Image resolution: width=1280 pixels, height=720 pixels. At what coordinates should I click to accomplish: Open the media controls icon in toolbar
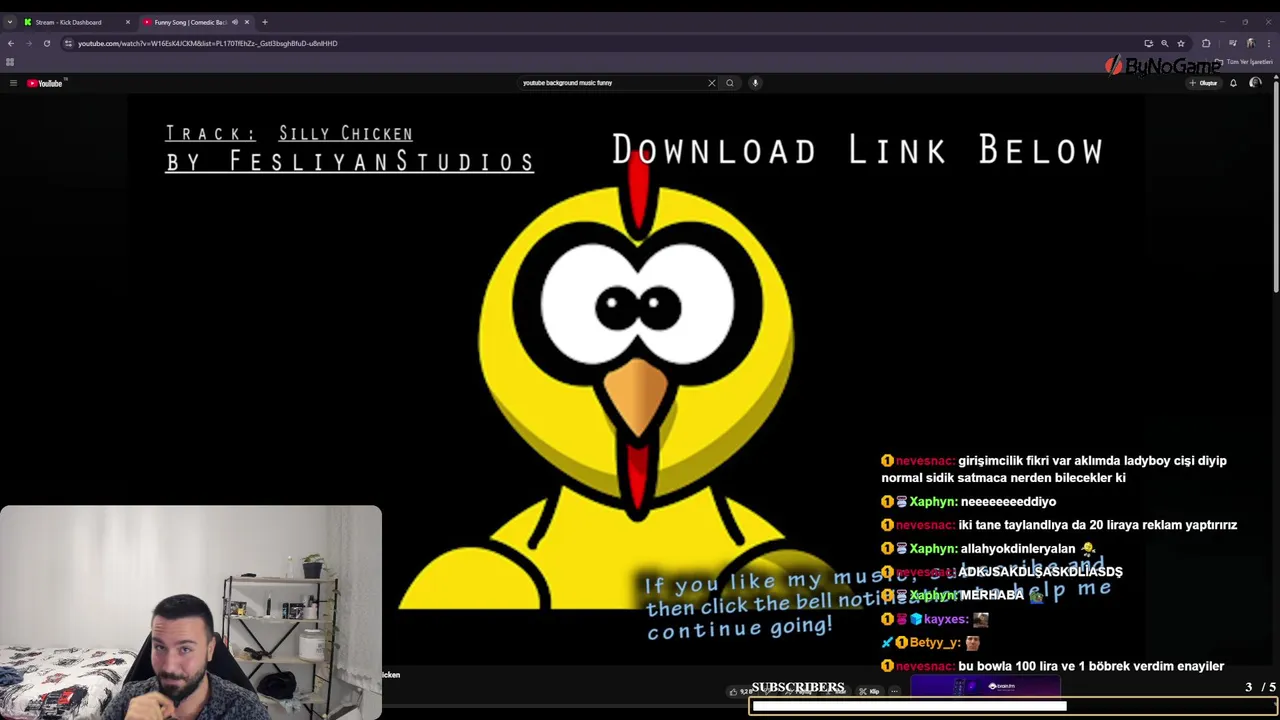click(1232, 43)
